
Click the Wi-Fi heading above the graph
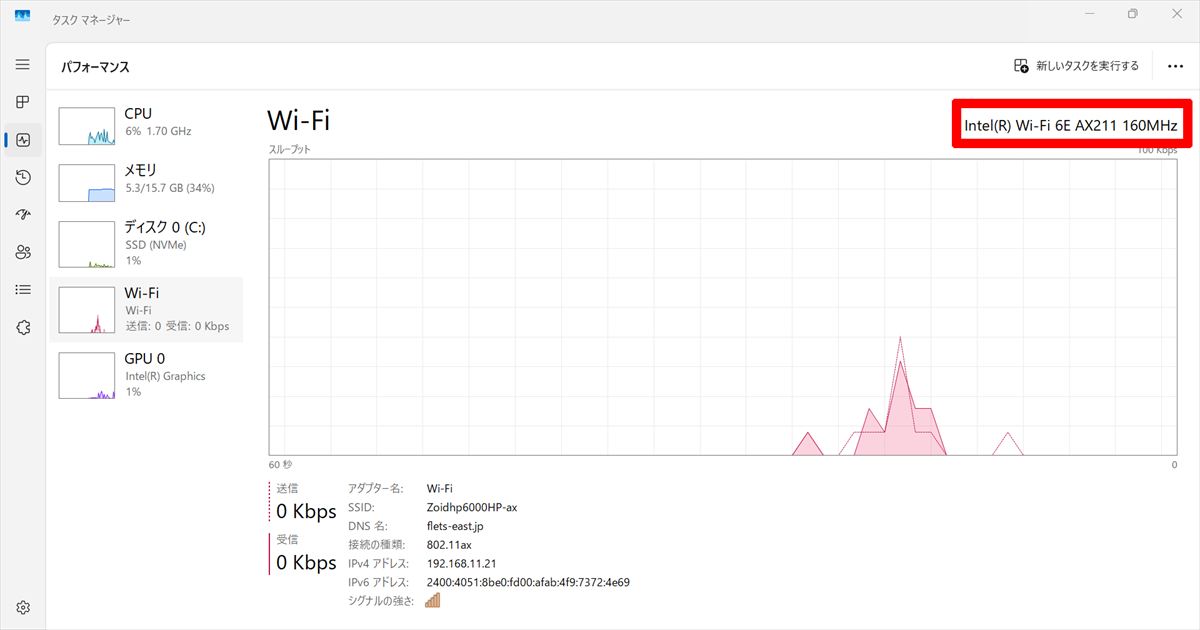298,120
